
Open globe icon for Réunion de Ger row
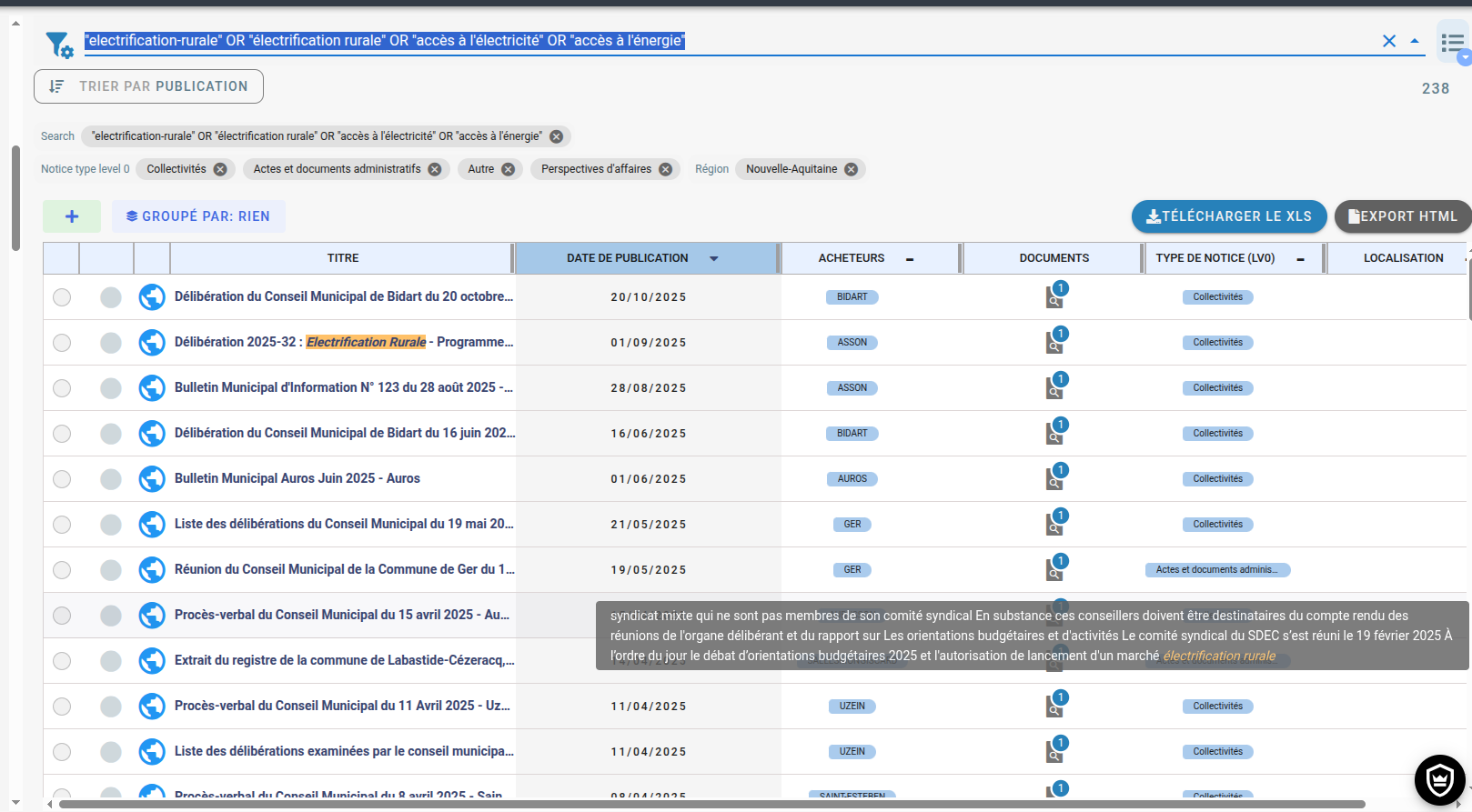152,570
